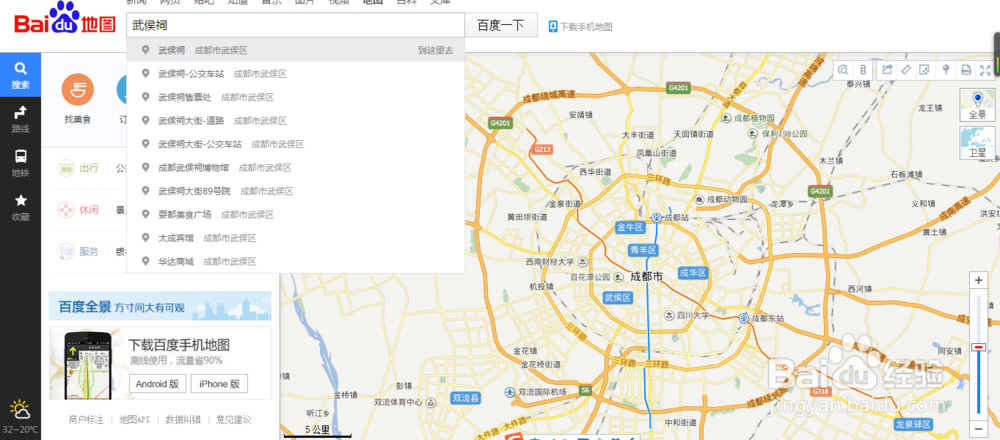This screenshot has height=440, width=1000.
Task: Click the 四川大学 university marker
Action: click(x=669, y=316)
